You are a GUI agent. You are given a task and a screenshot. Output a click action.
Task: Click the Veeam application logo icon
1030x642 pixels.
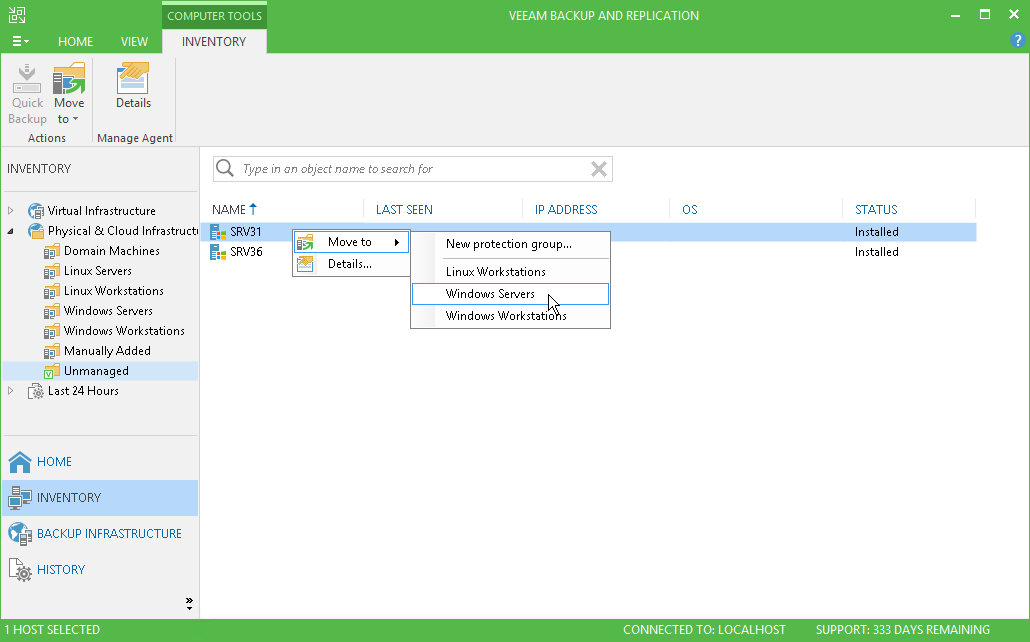(17, 14)
